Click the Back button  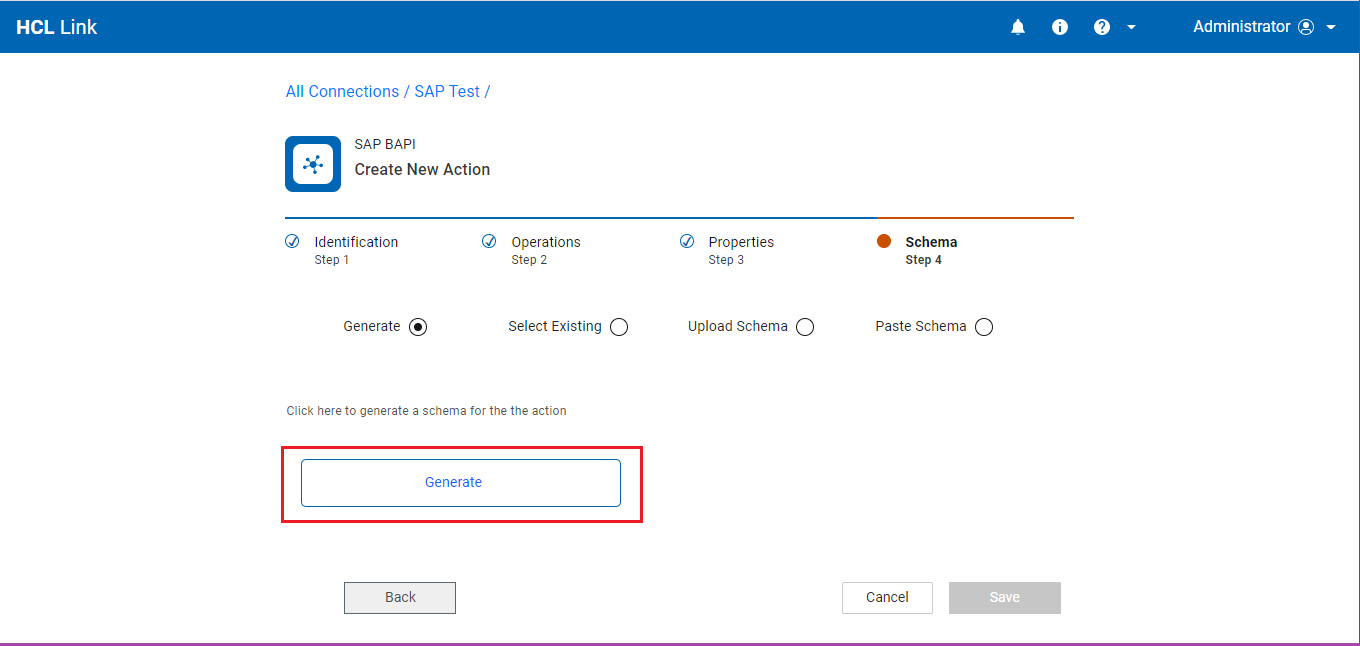tap(400, 597)
